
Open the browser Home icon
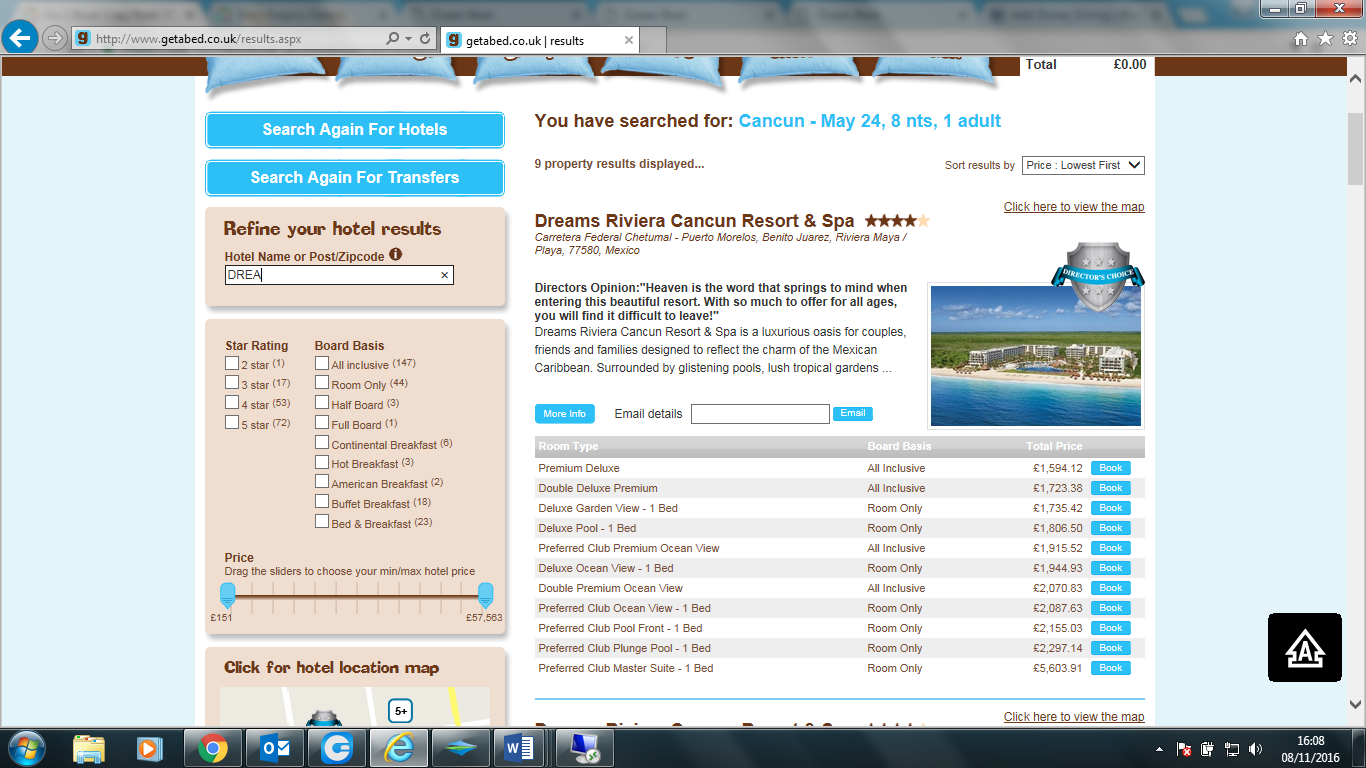(1301, 39)
